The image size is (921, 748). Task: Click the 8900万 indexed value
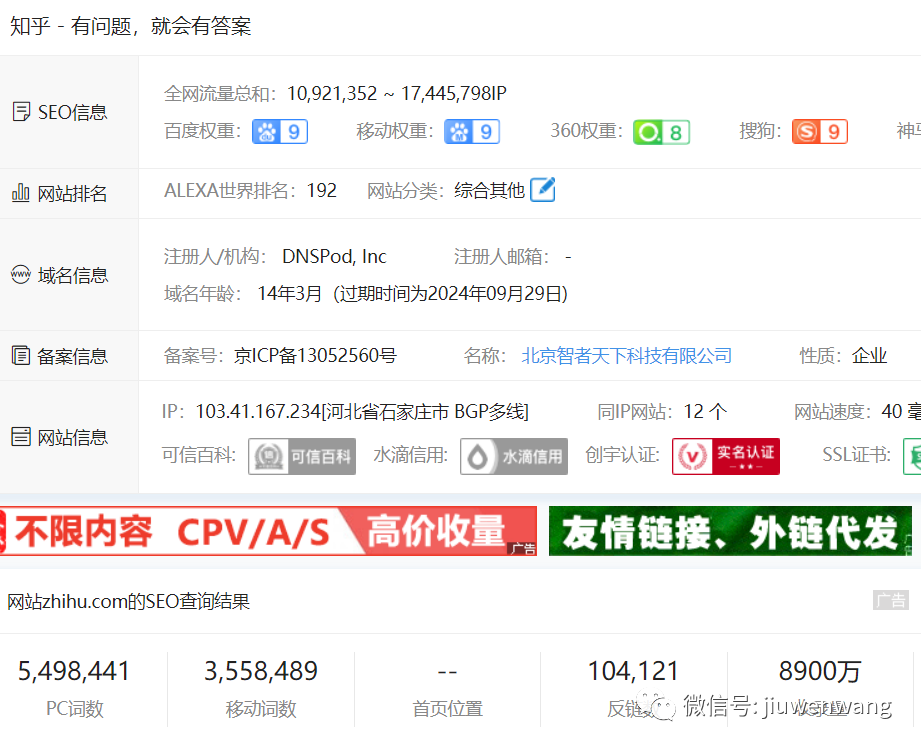pyautogui.click(x=820, y=671)
